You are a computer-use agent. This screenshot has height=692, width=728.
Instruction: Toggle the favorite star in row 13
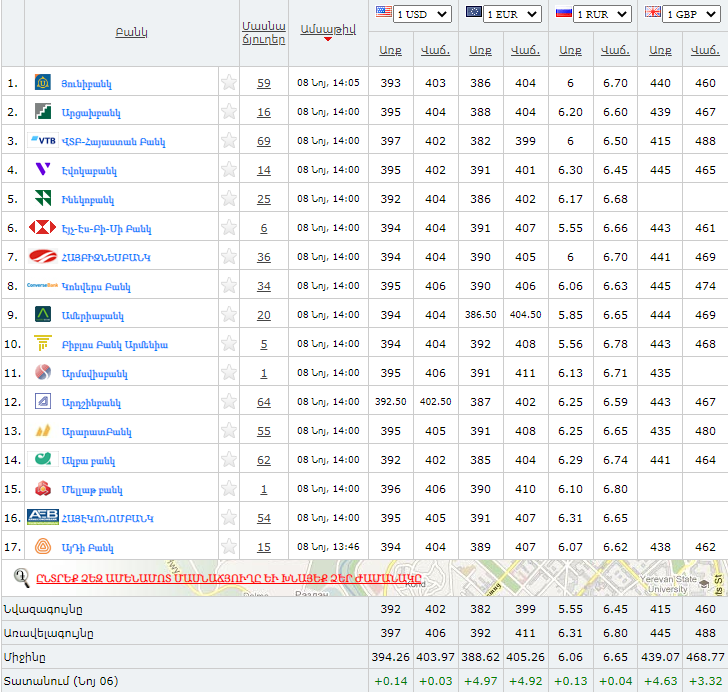click(229, 431)
